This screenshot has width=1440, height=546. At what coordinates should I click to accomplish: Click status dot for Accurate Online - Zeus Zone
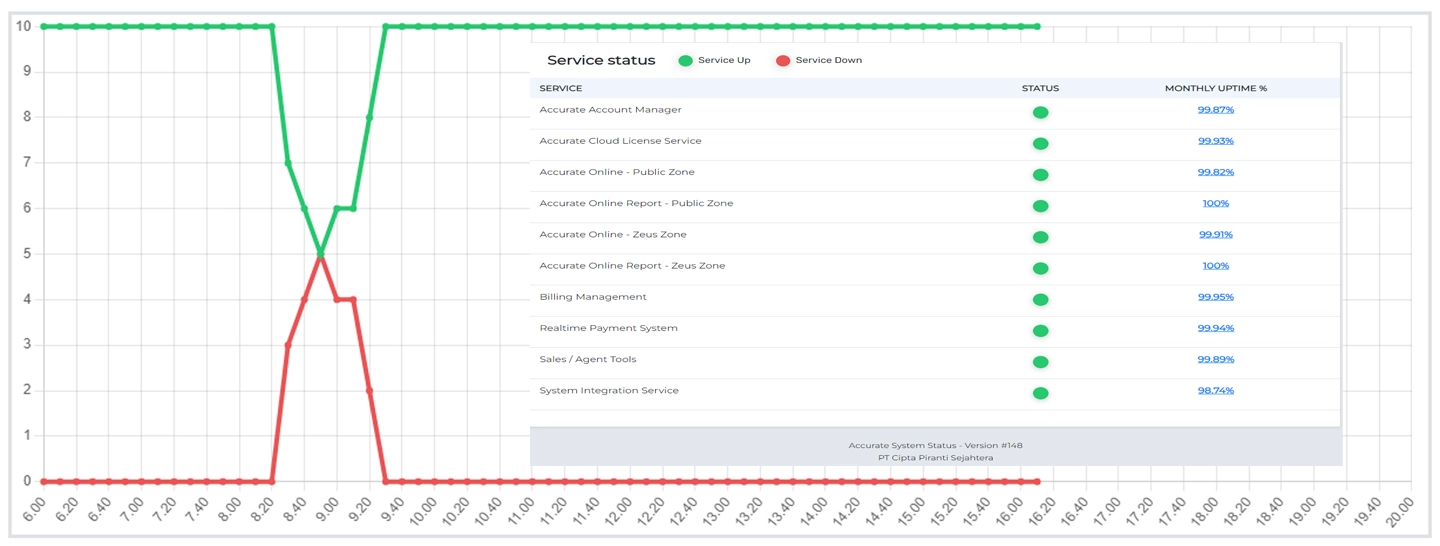(1040, 237)
